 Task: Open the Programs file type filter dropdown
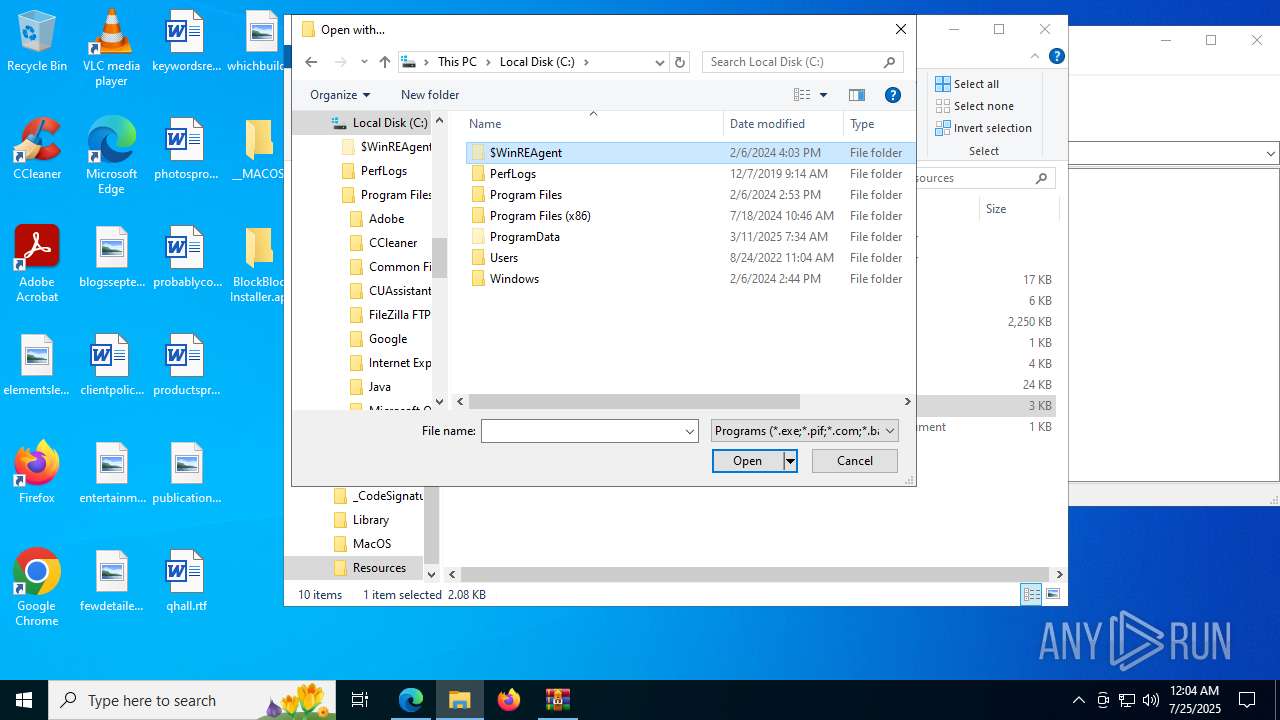click(805, 431)
